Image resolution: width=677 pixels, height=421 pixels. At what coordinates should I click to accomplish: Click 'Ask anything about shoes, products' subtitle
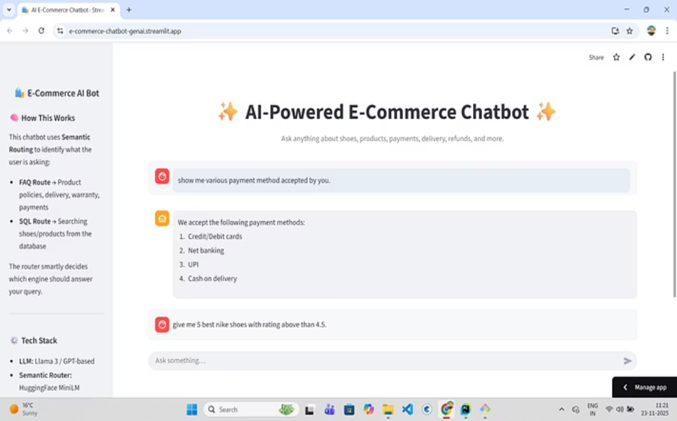pyautogui.click(x=392, y=139)
